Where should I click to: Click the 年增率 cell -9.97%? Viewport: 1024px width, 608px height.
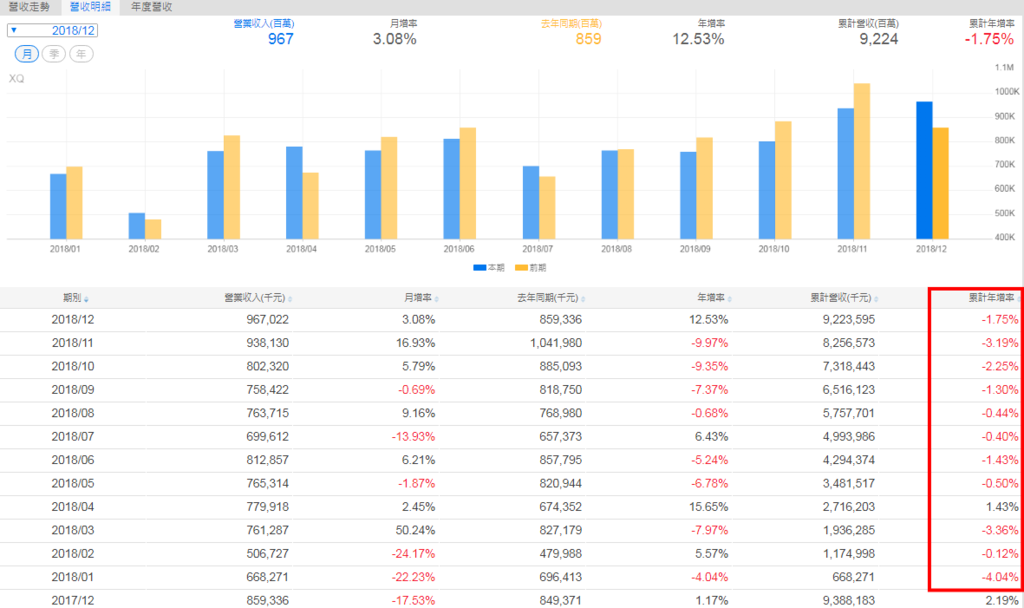[710, 343]
